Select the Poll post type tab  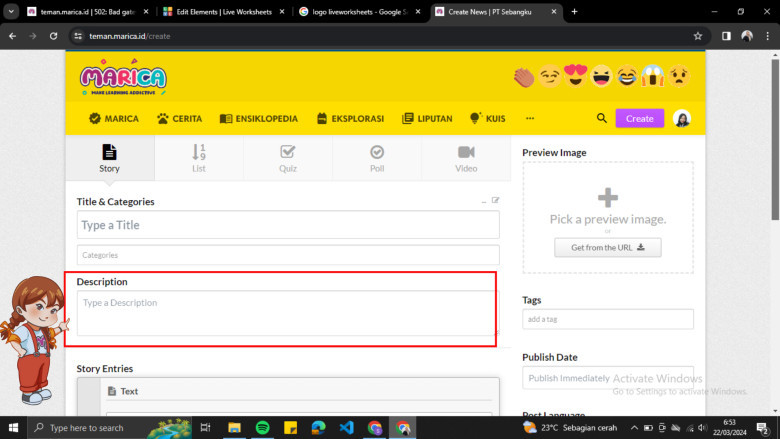377,158
